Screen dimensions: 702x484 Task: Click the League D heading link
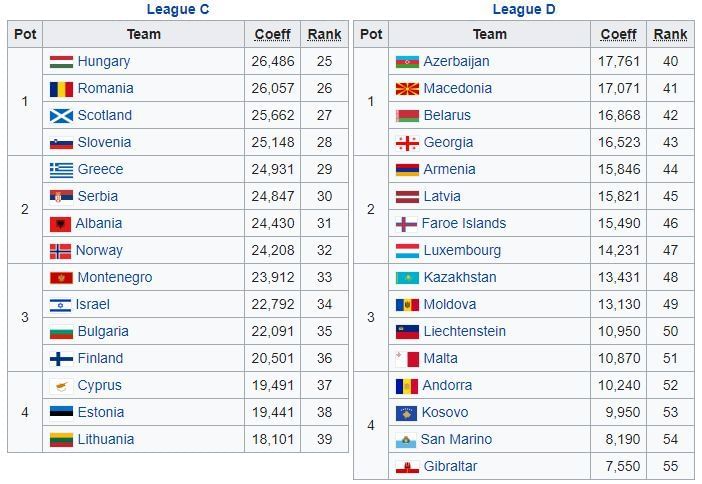click(x=524, y=10)
